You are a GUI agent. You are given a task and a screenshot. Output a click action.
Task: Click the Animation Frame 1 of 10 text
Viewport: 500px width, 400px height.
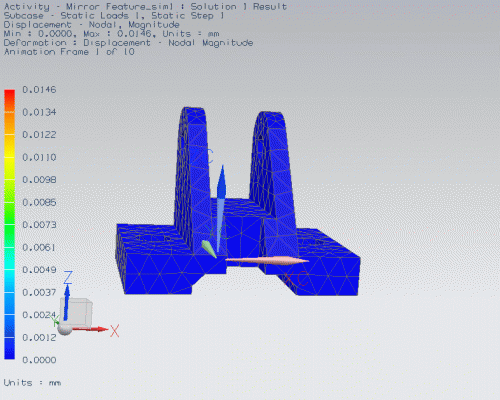(x=69, y=52)
